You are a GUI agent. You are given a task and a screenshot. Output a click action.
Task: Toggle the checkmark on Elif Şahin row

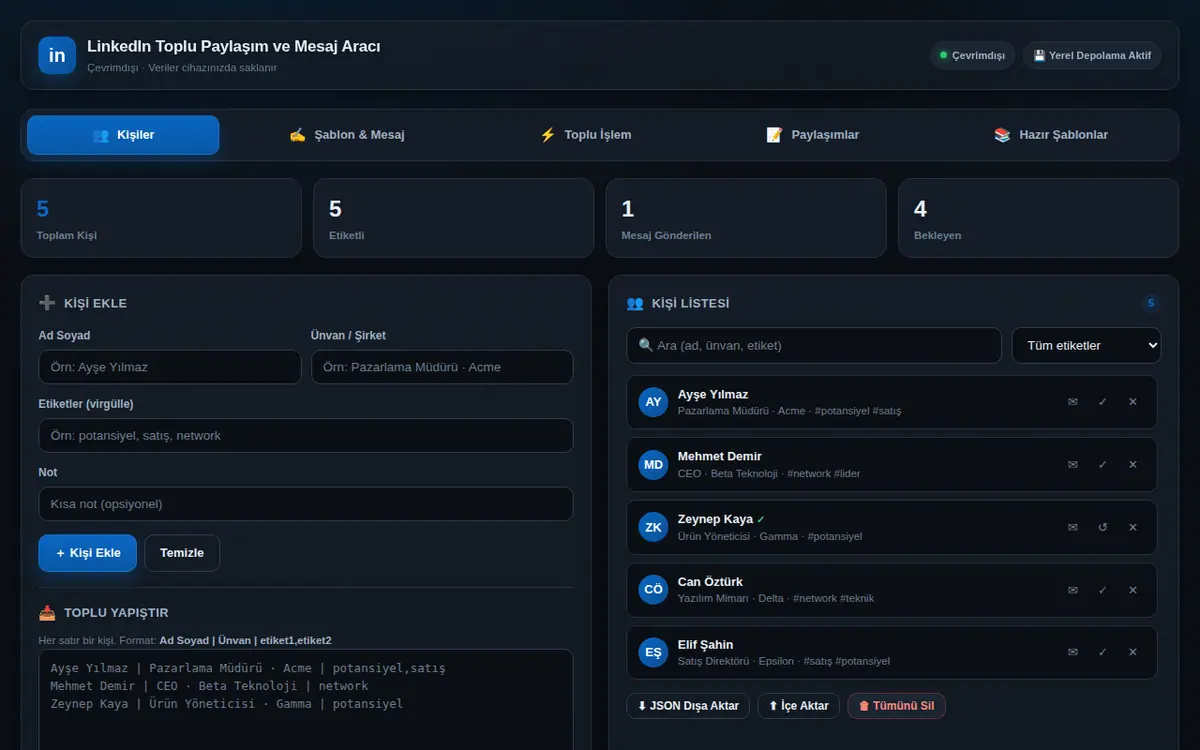pos(1103,652)
